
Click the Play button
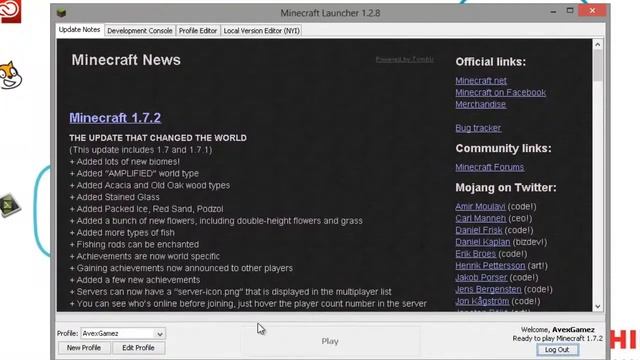[330, 341]
